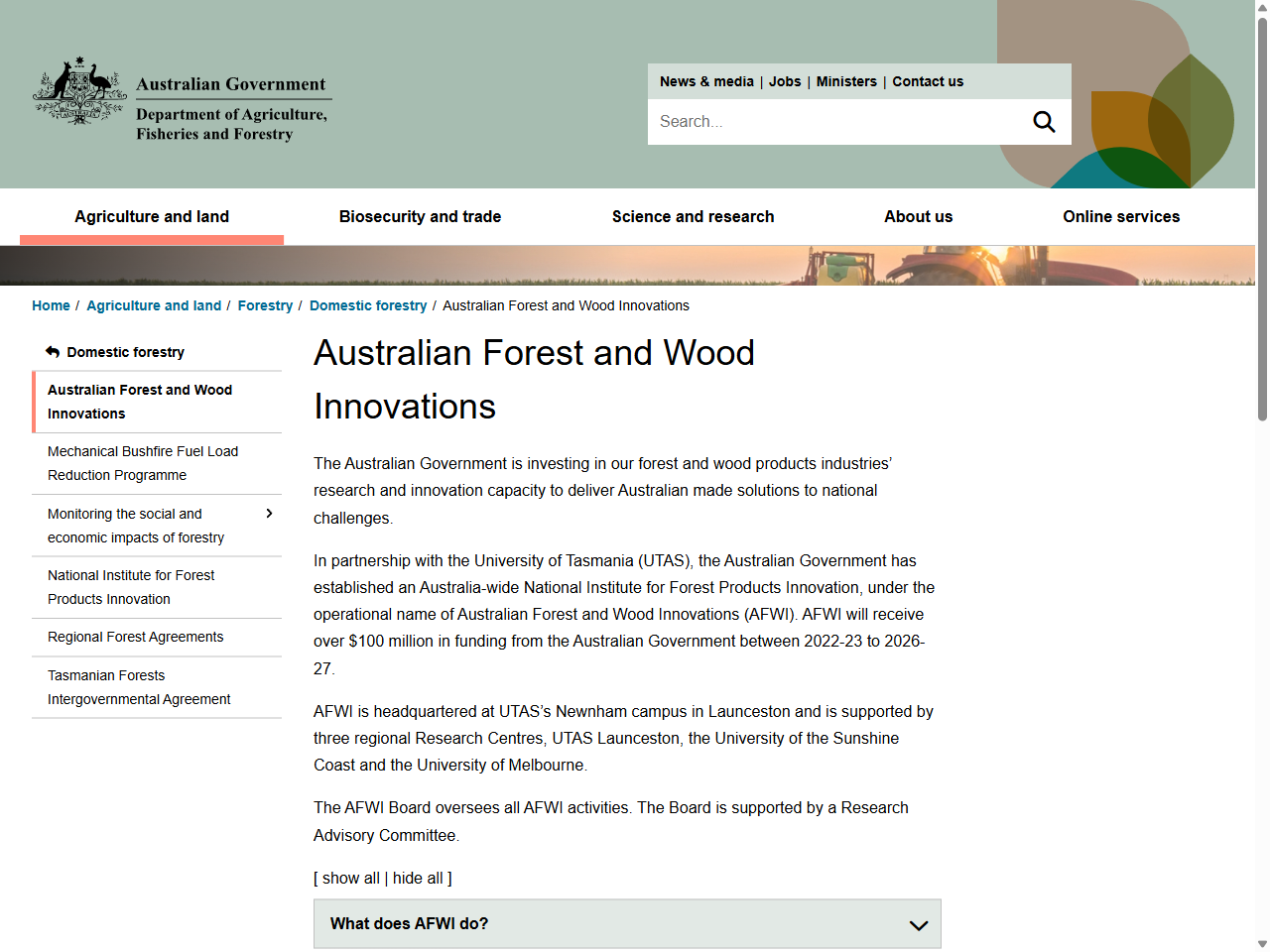Go to News & media
Screen dimensions: 1270x952
(706, 81)
